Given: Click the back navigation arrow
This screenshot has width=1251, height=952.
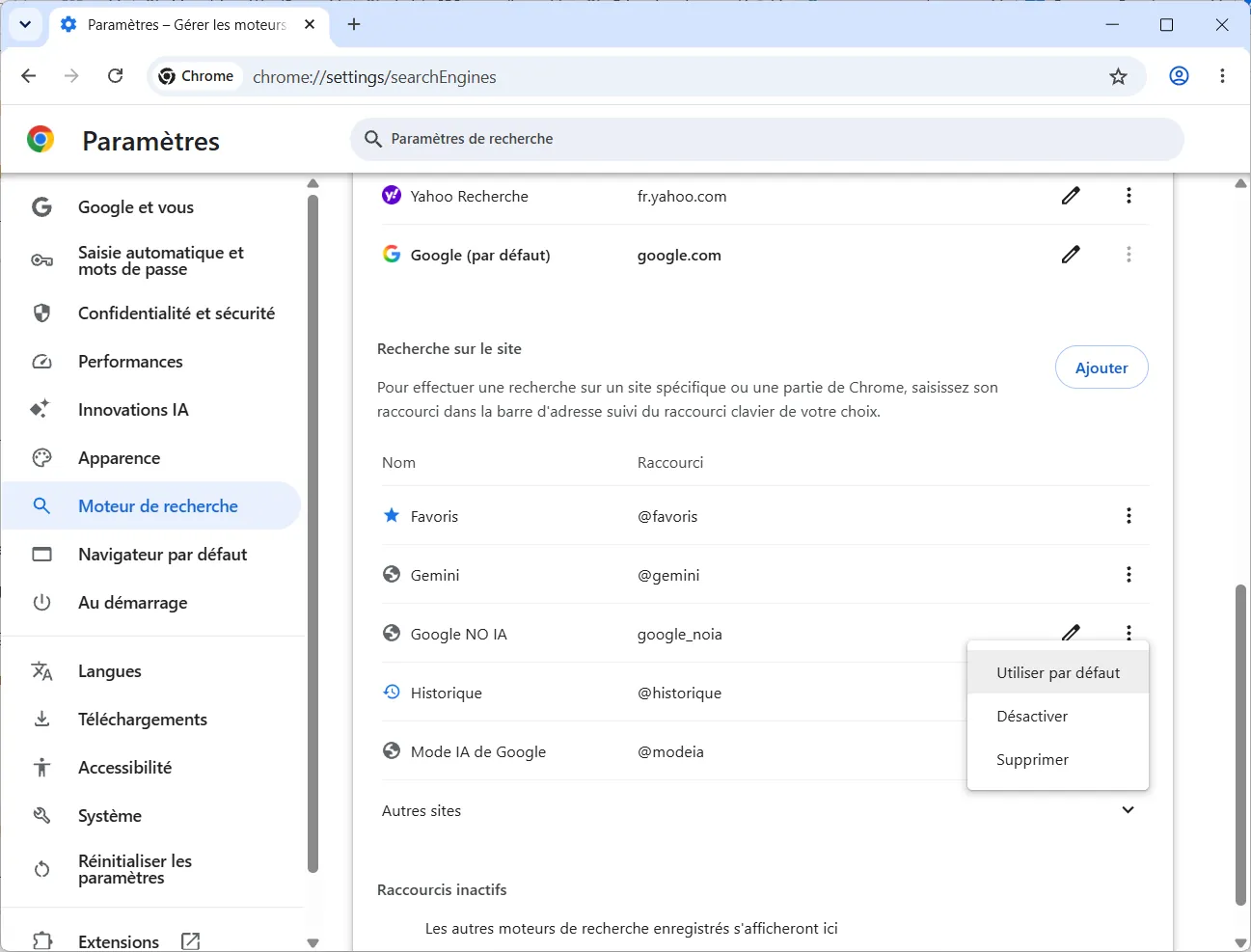Looking at the screenshot, I should [28, 76].
